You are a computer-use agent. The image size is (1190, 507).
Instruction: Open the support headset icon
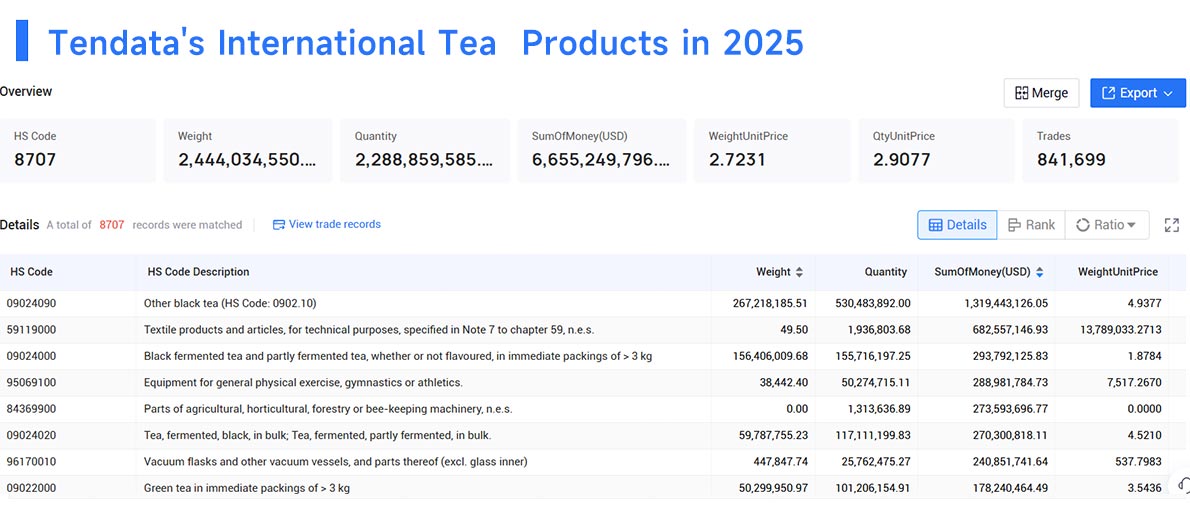click(x=1183, y=484)
